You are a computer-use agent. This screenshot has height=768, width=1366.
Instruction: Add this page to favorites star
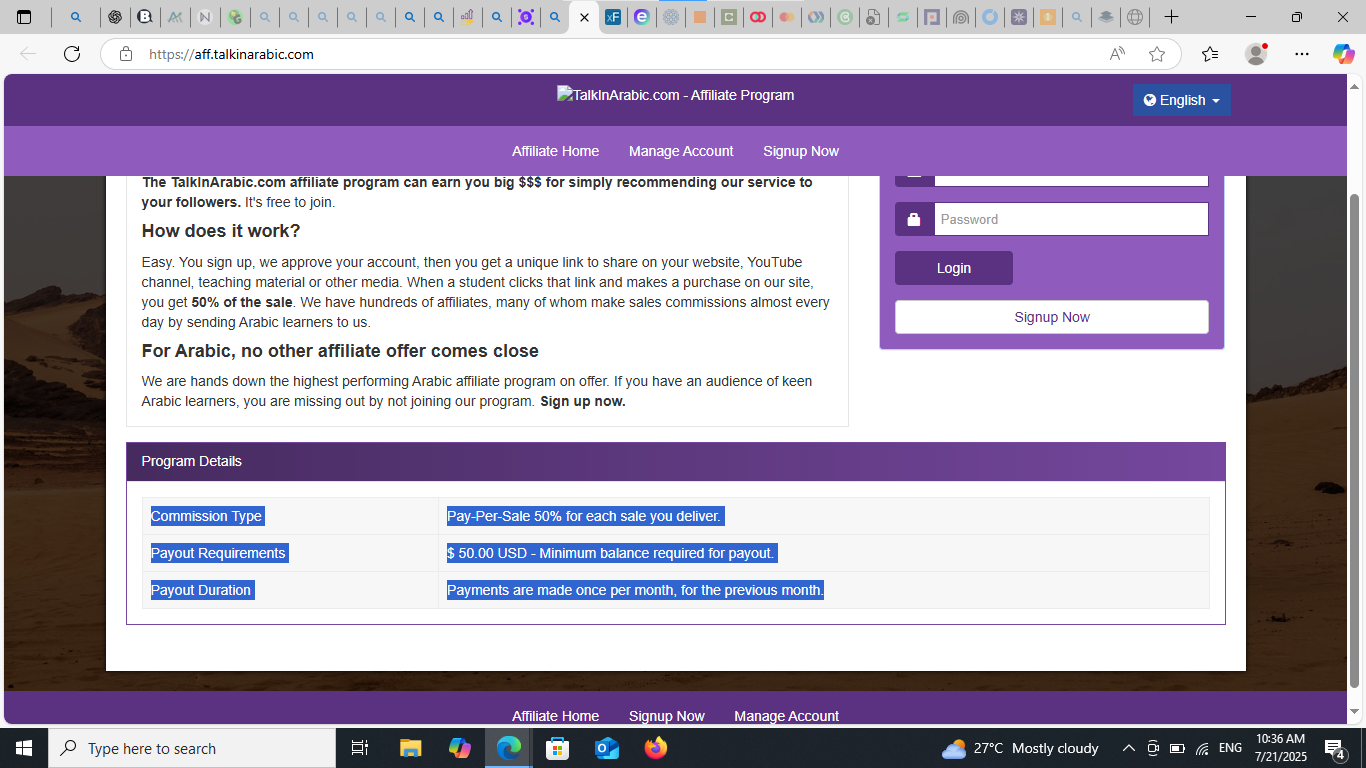1157,54
